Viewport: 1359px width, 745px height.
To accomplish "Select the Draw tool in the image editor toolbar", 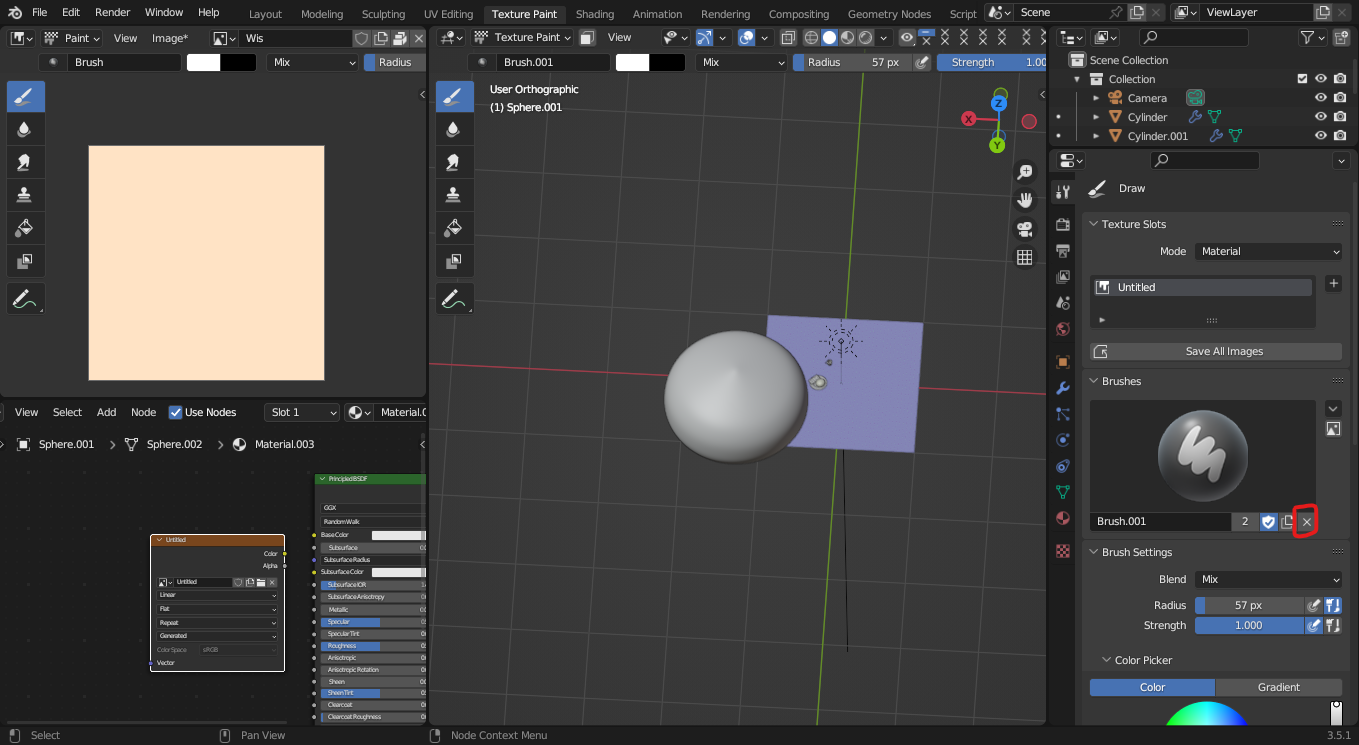I will [x=25, y=97].
